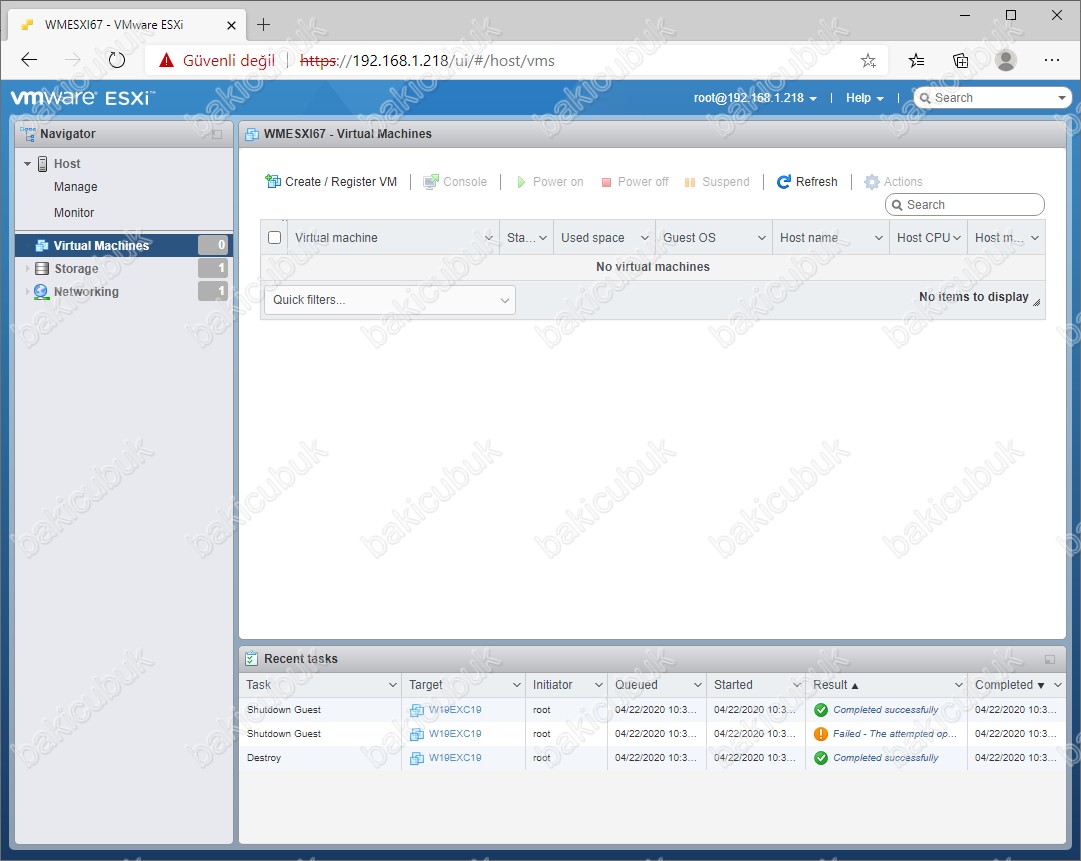Viewport: 1081px width, 861px height.
Task: Click the Suspend toolbar button
Action: click(x=717, y=182)
